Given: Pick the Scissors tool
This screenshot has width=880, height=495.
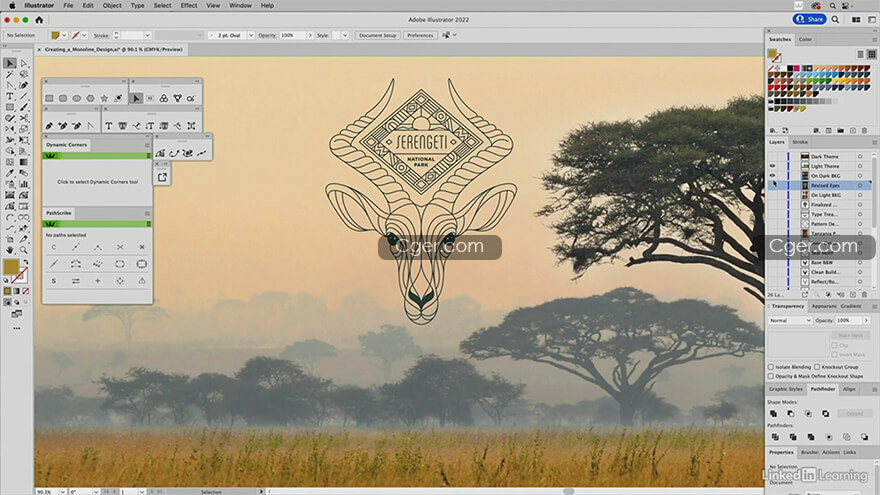Looking at the screenshot, I should (24, 118).
